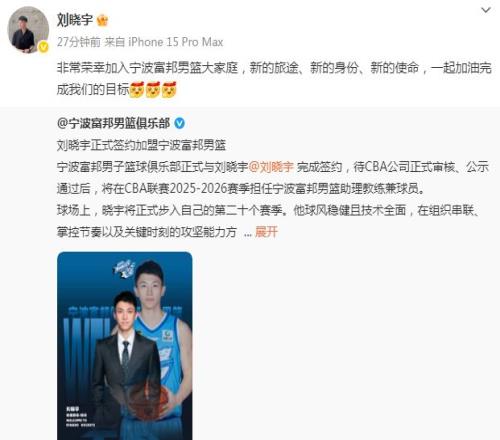Click the basketball in the poster image
This screenshot has height=440, width=500.
tap(149, 400)
